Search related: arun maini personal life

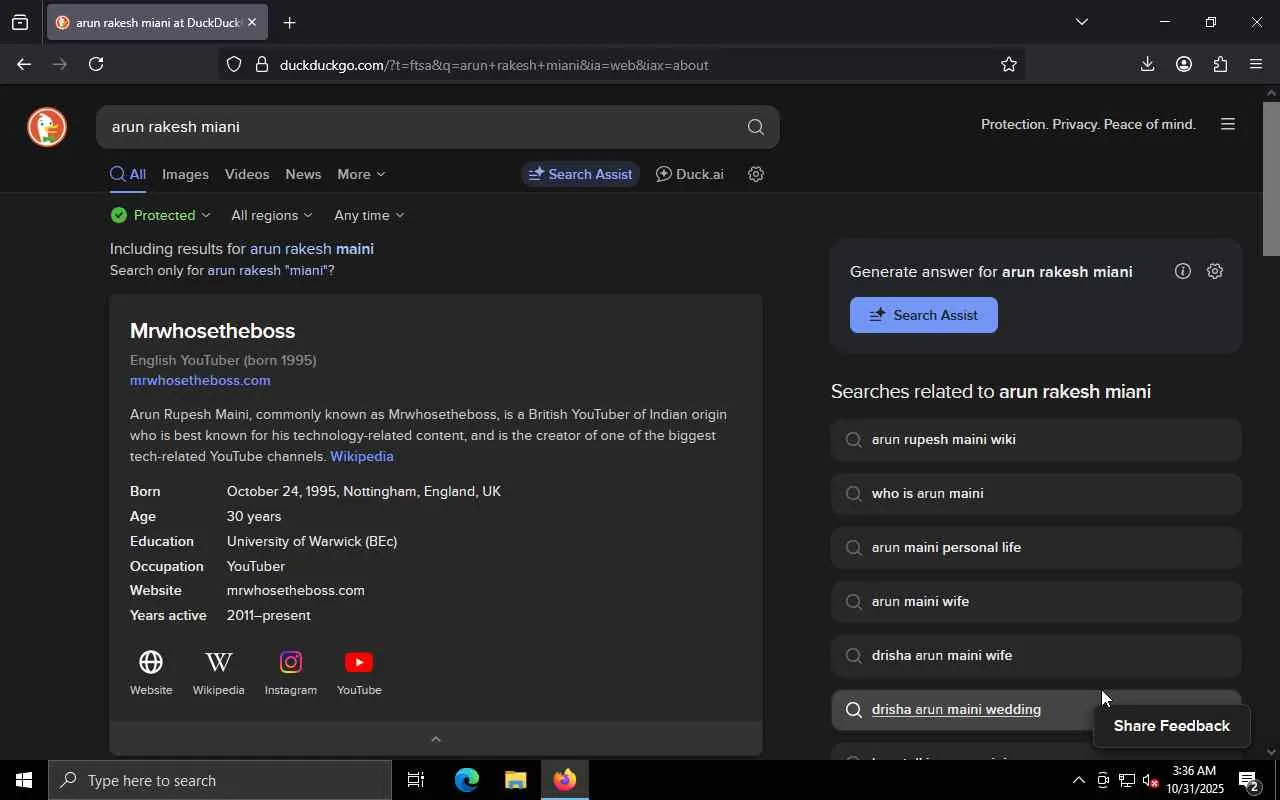point(1036,548)
